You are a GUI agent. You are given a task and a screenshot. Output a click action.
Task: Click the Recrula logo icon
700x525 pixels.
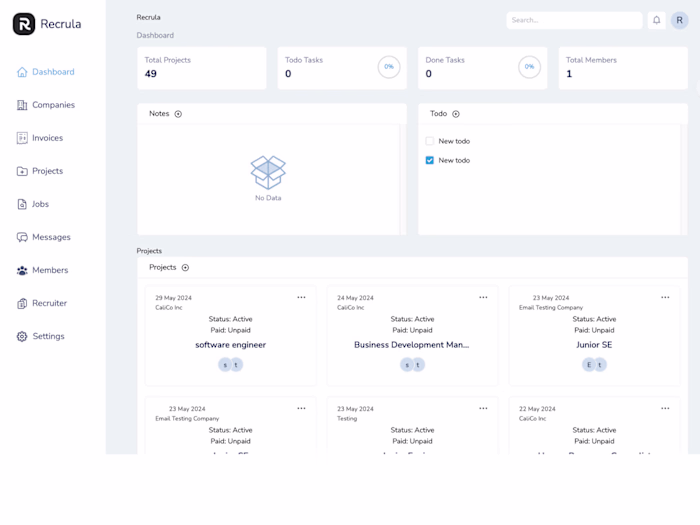[x=24, y=24]
